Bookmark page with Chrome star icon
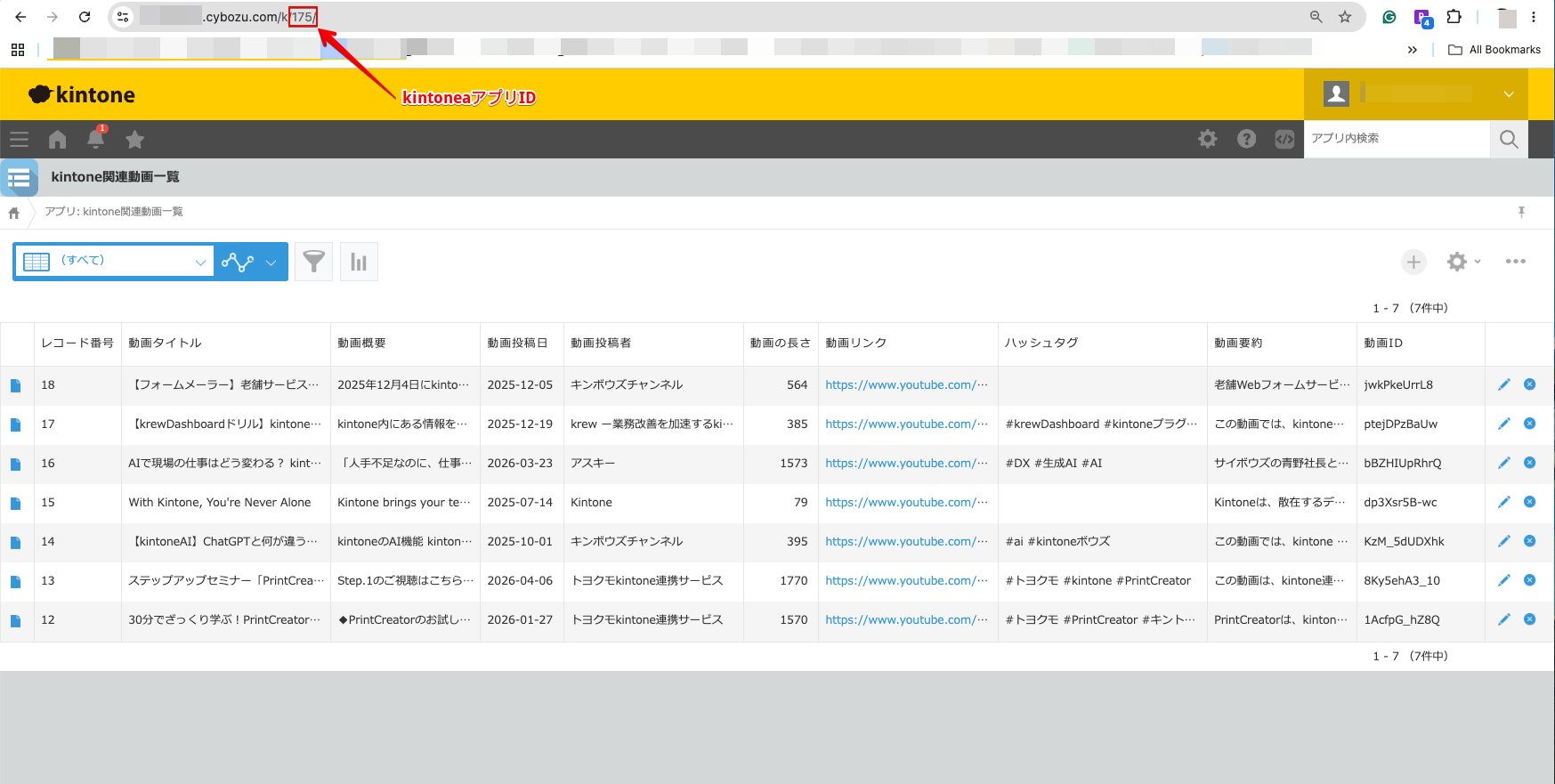The width and height of the screenshot is (1555, 784). tap(1344, 17)
